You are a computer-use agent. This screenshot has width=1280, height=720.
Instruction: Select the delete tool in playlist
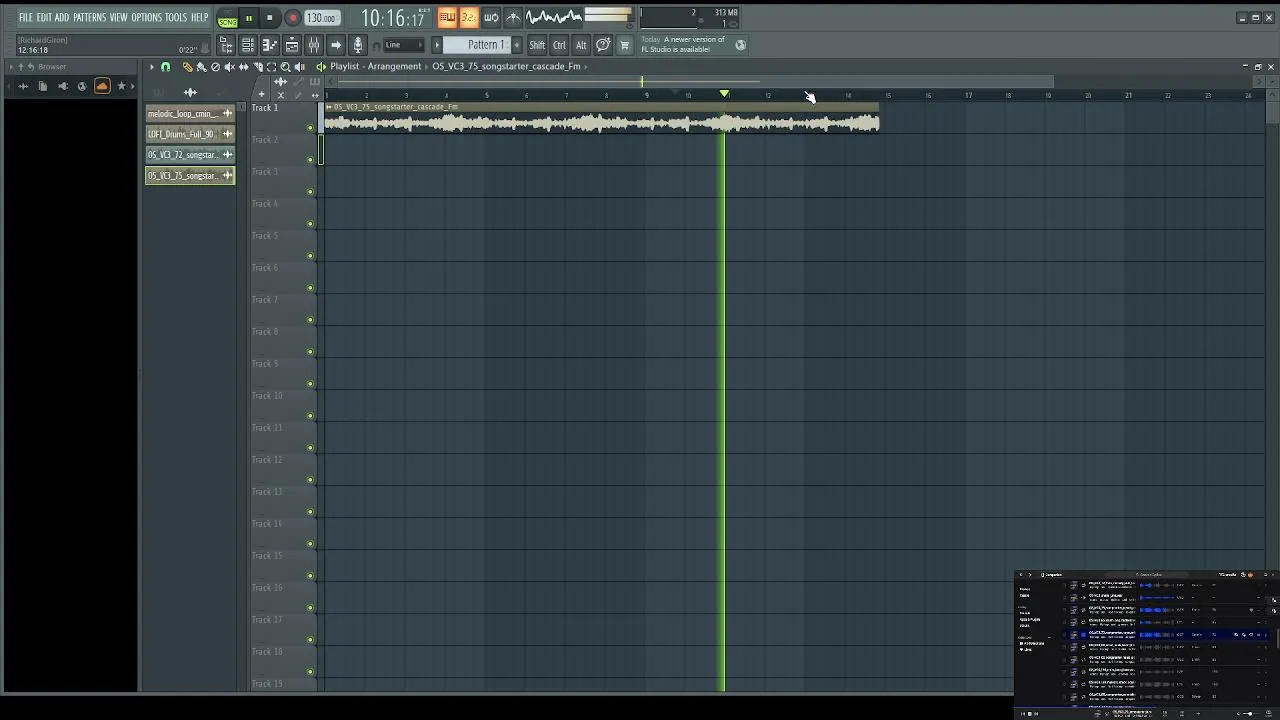[x=215, y=67]
